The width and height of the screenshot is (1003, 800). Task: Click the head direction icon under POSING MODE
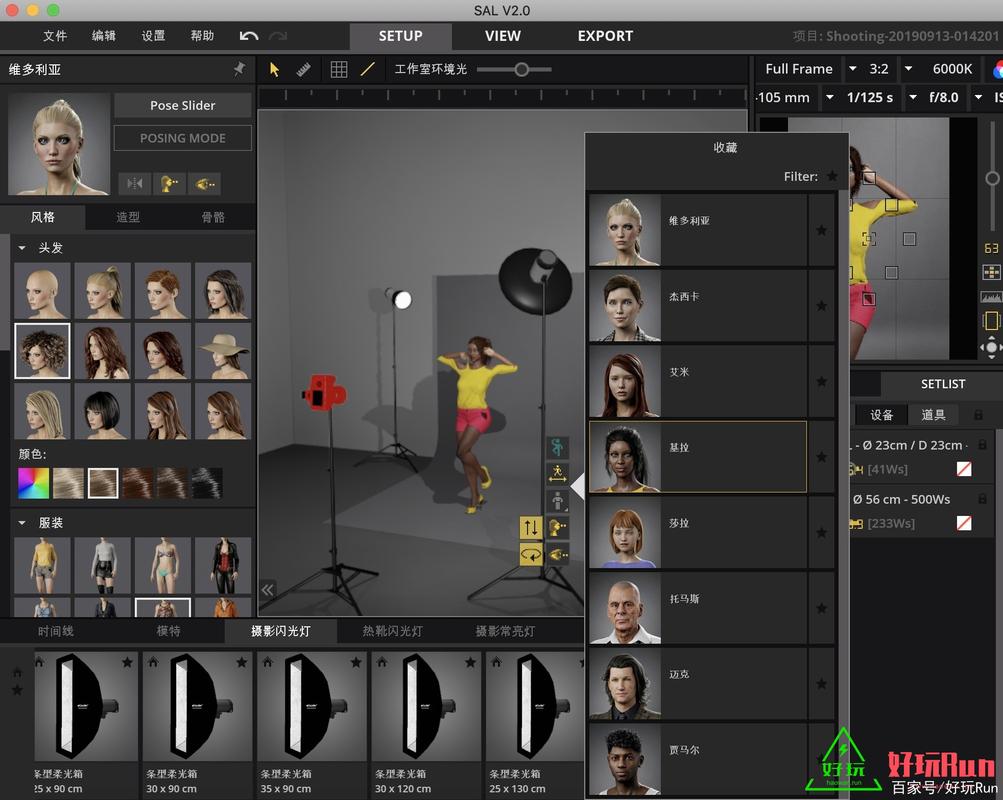click(168, 183)
